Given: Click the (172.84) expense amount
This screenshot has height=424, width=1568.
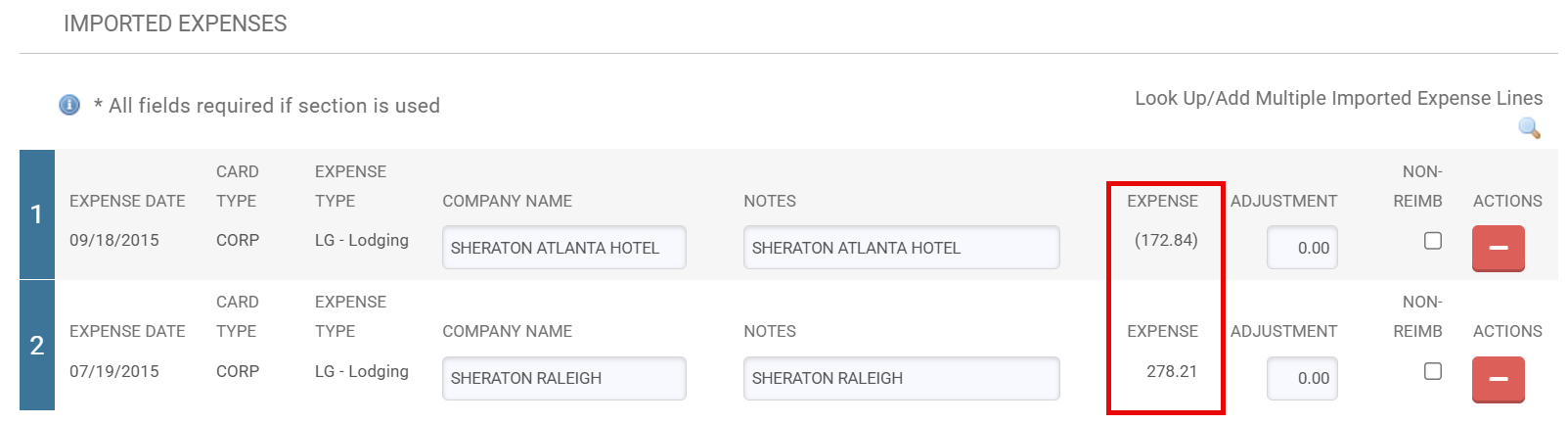Looking at the screenshot, I should click(x=1166, y=240).
